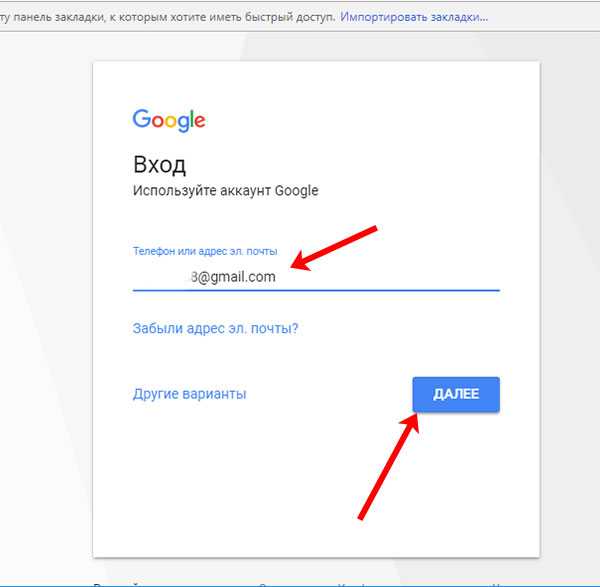This screenshot has width=600, height=587.
Task: Click the blue letter G in Google logo
Action: pos(141,119)
